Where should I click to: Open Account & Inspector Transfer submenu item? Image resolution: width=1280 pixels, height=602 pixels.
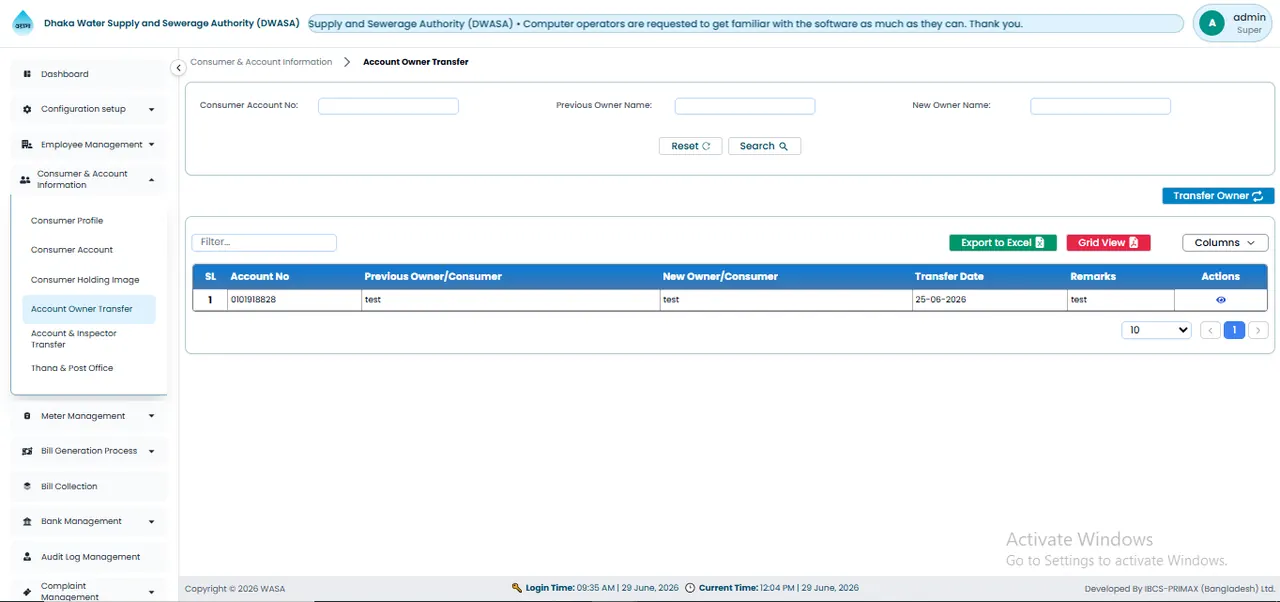tap(88, 339)
